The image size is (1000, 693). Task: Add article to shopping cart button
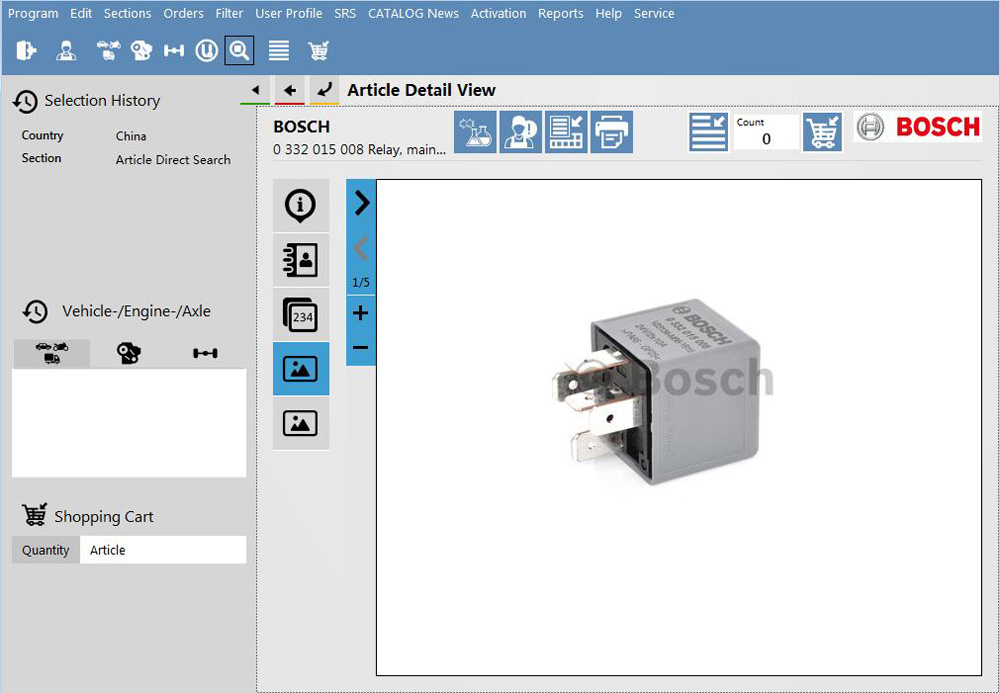point(823,132)
